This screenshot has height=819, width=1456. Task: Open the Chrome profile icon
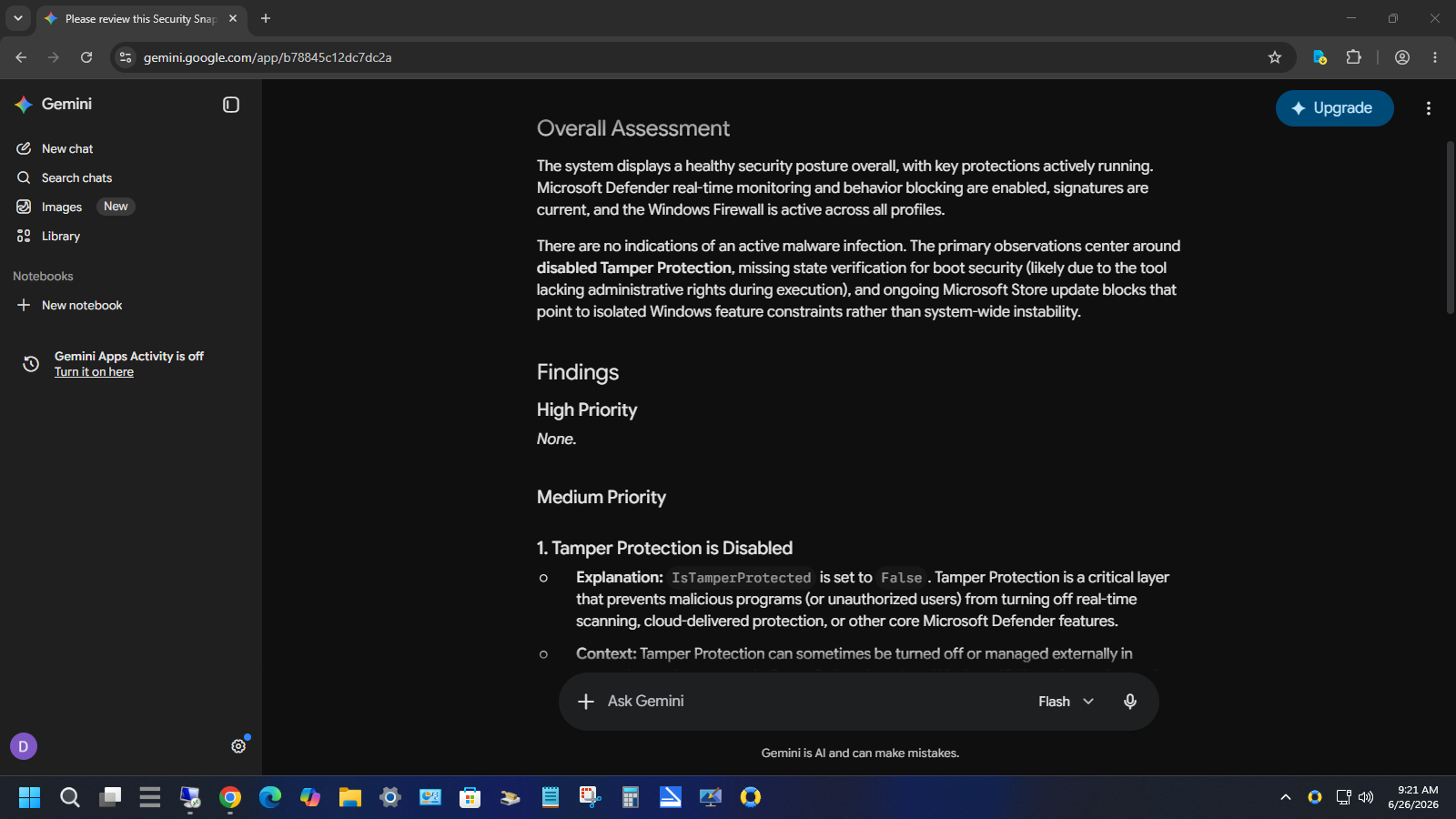click(x=1402, y=57)
